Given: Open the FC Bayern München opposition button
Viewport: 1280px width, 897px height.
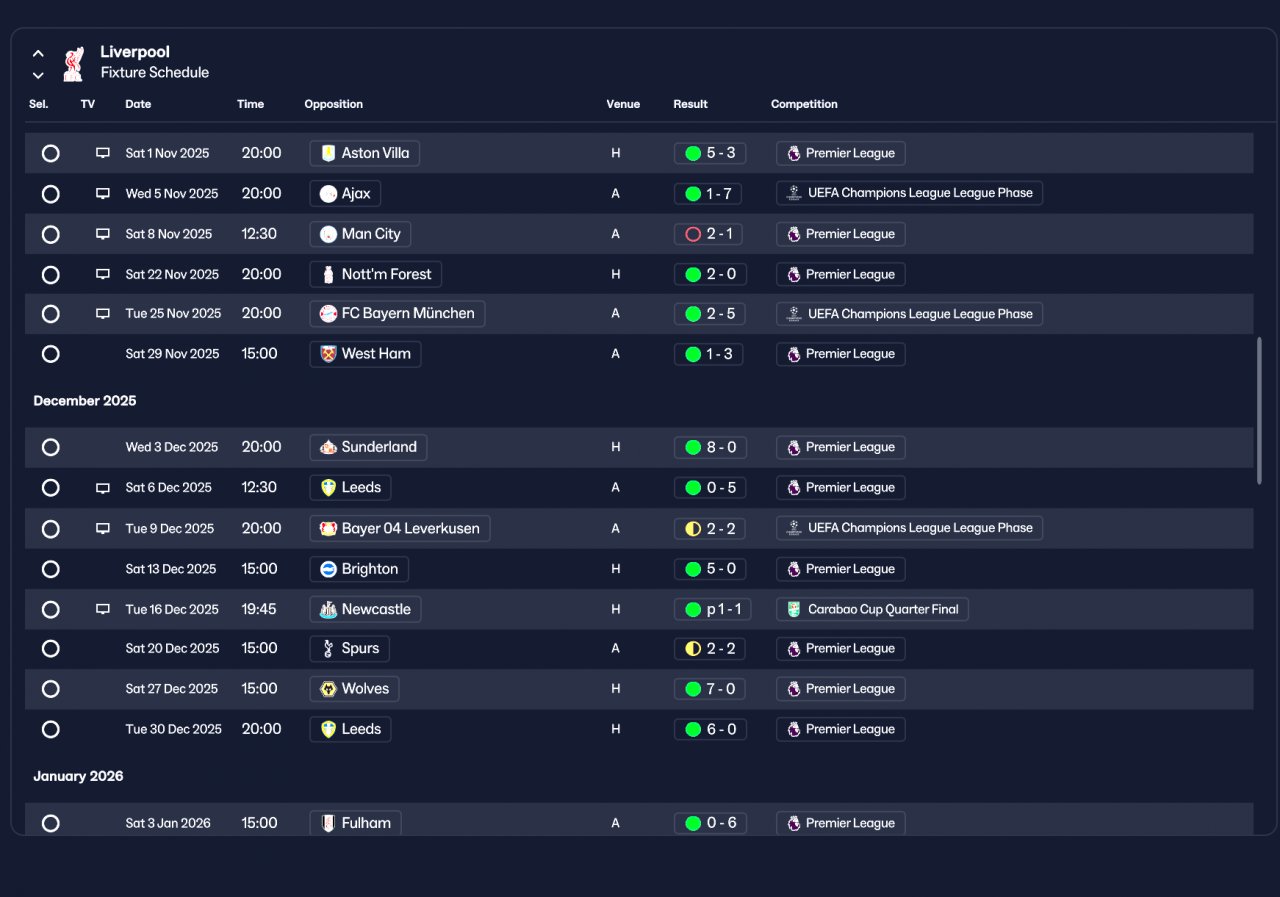Looking at the screenshot, I should tap(397, 313).
